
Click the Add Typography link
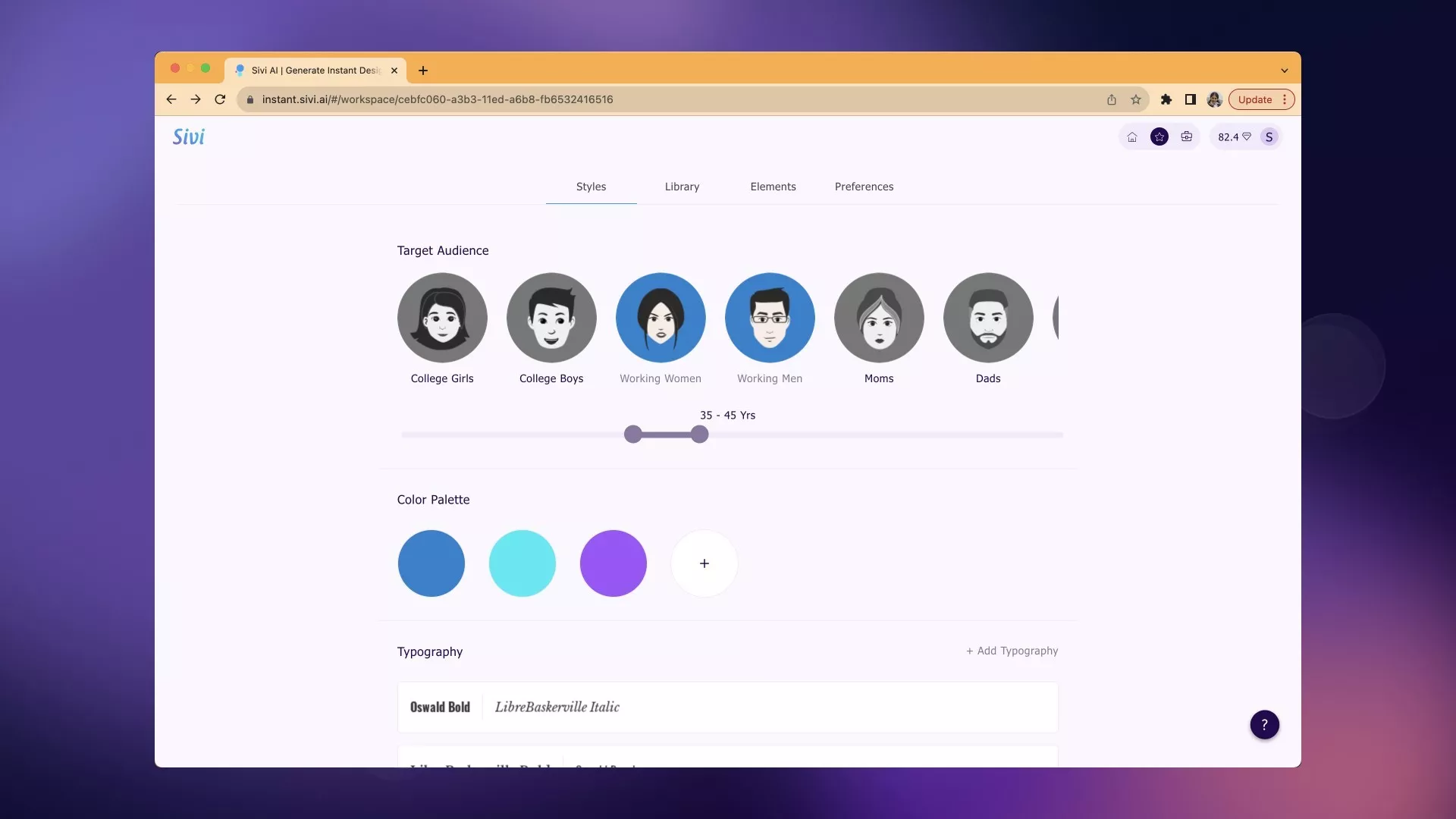(x=1012, y=651)
